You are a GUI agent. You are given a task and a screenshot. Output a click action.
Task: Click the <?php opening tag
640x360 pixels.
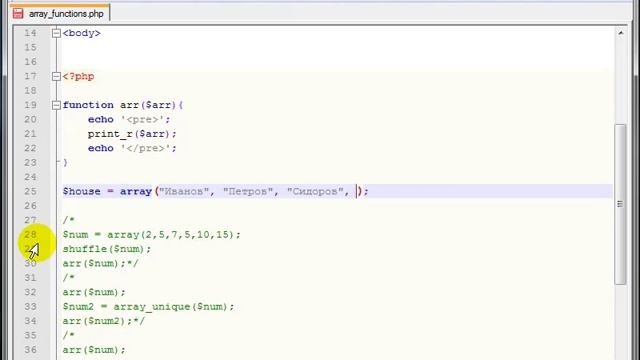click(78, 76)
